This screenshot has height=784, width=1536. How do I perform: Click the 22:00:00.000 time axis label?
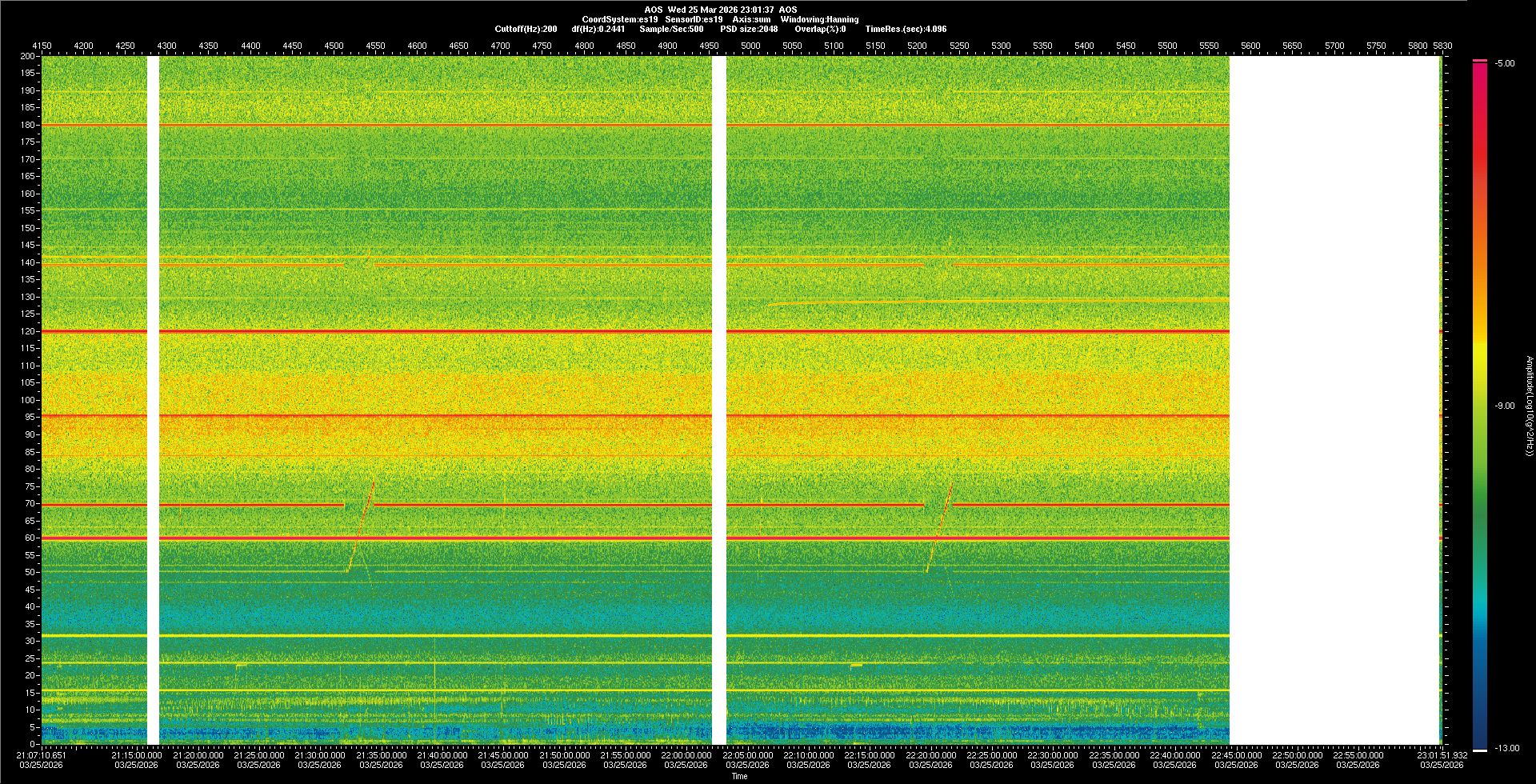686,755
